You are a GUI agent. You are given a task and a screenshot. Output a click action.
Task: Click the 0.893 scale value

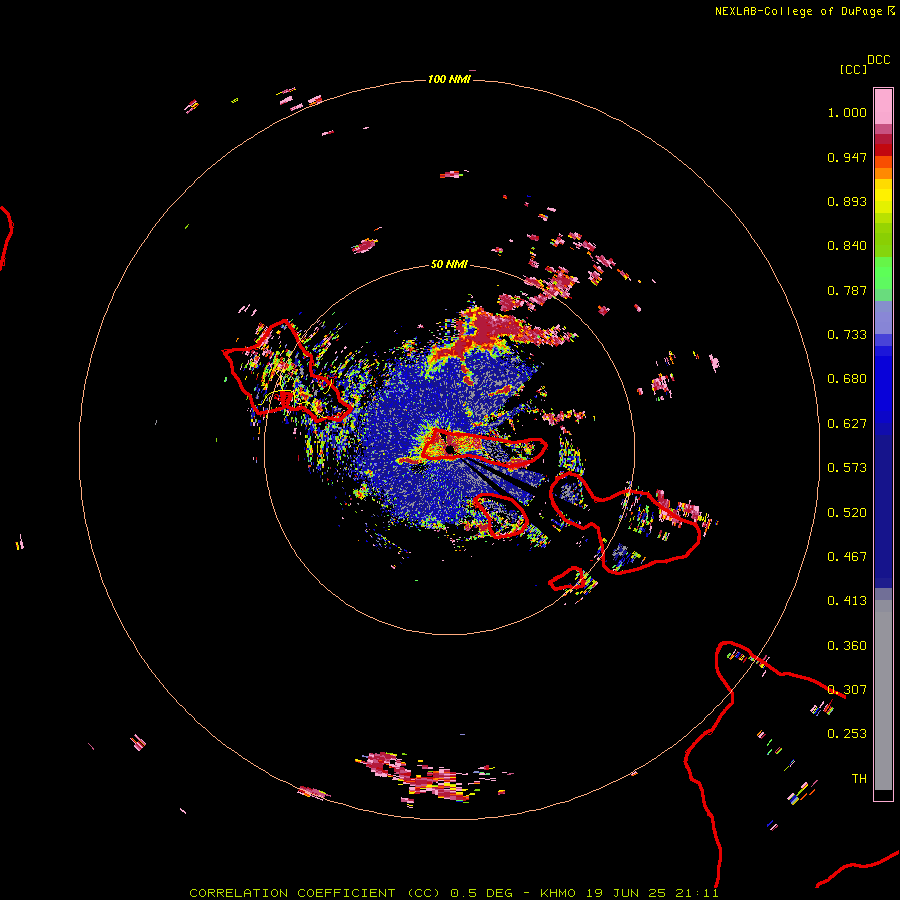847,201
